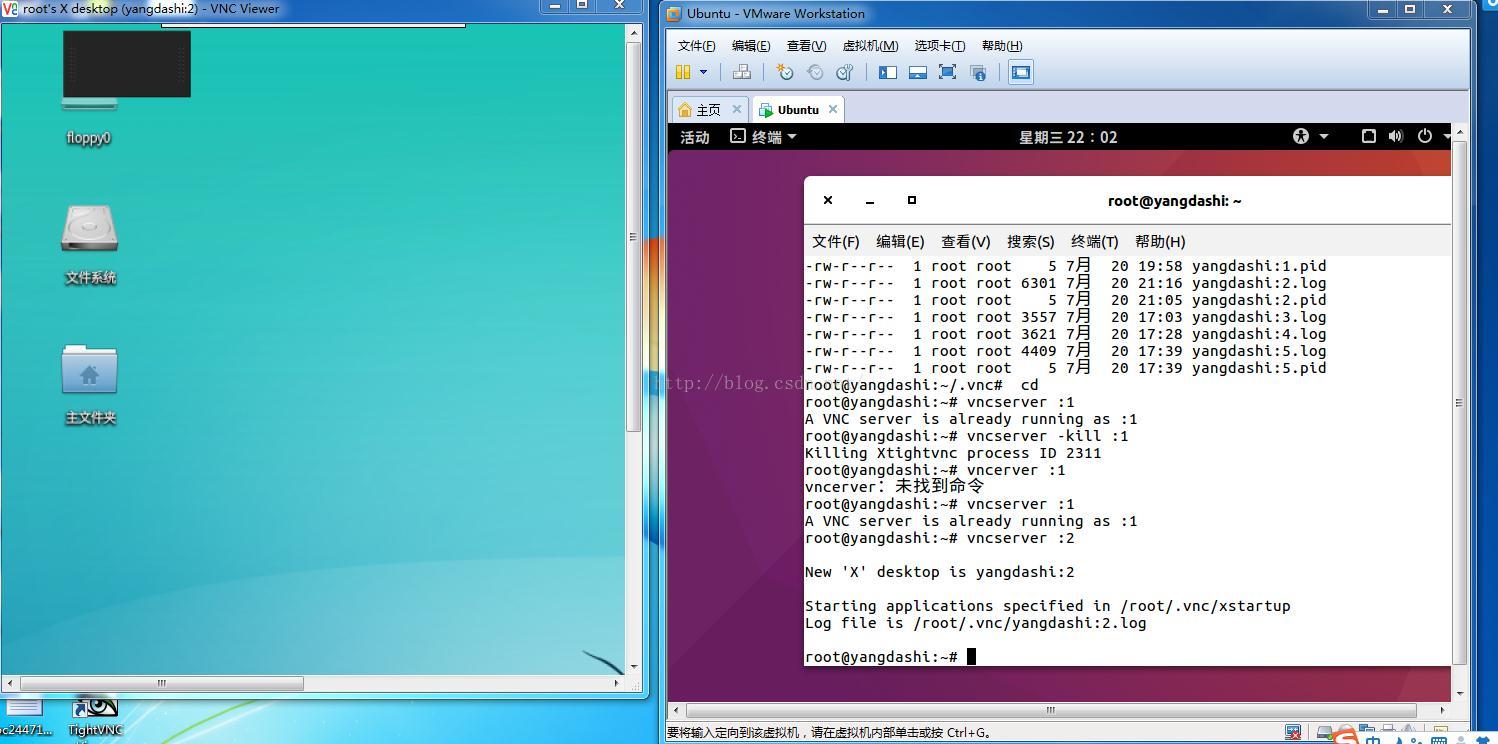Image resolution: width=1498 pixels, height=744 pixels.
Task: Click the hard disk device icon in VMware status bar
Action: (1325, 733)
